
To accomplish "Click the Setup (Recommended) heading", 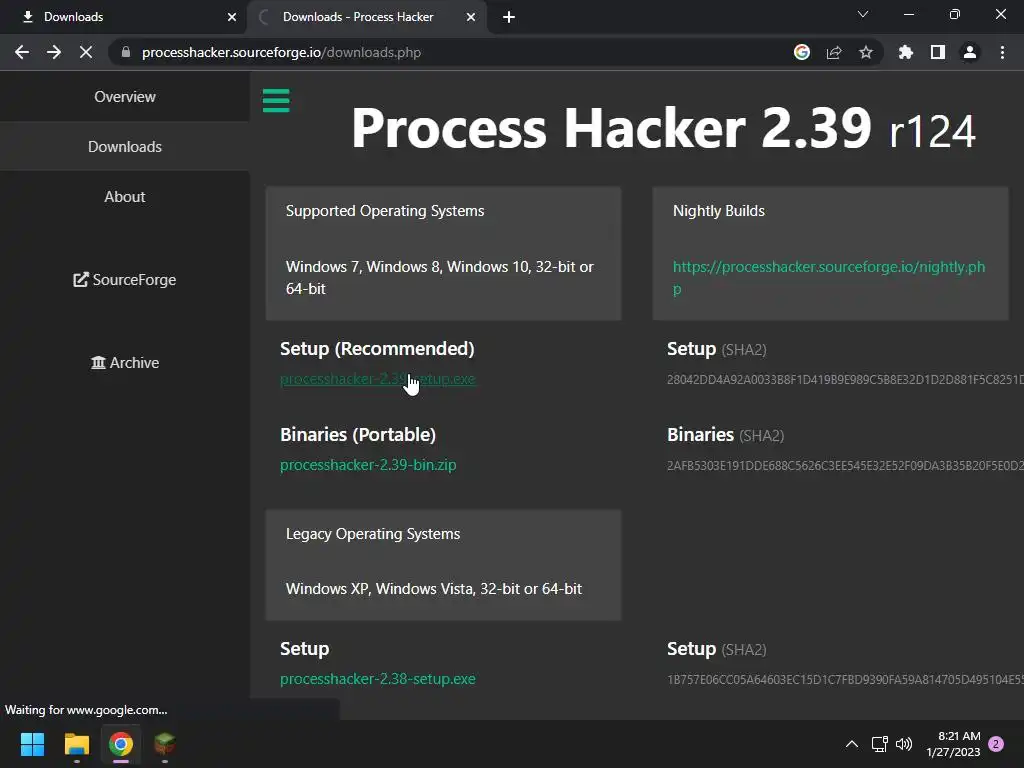I will [377, 349].
